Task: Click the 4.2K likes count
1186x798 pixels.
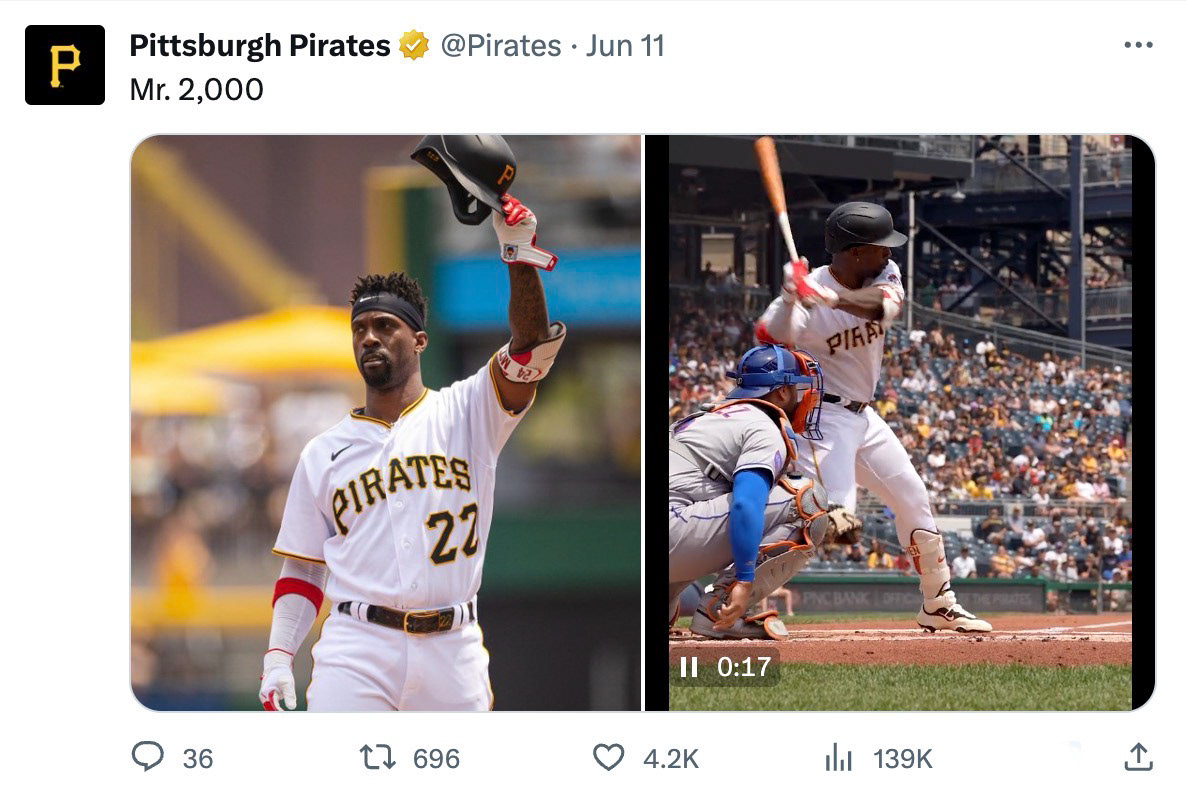Action: (671, 759)
